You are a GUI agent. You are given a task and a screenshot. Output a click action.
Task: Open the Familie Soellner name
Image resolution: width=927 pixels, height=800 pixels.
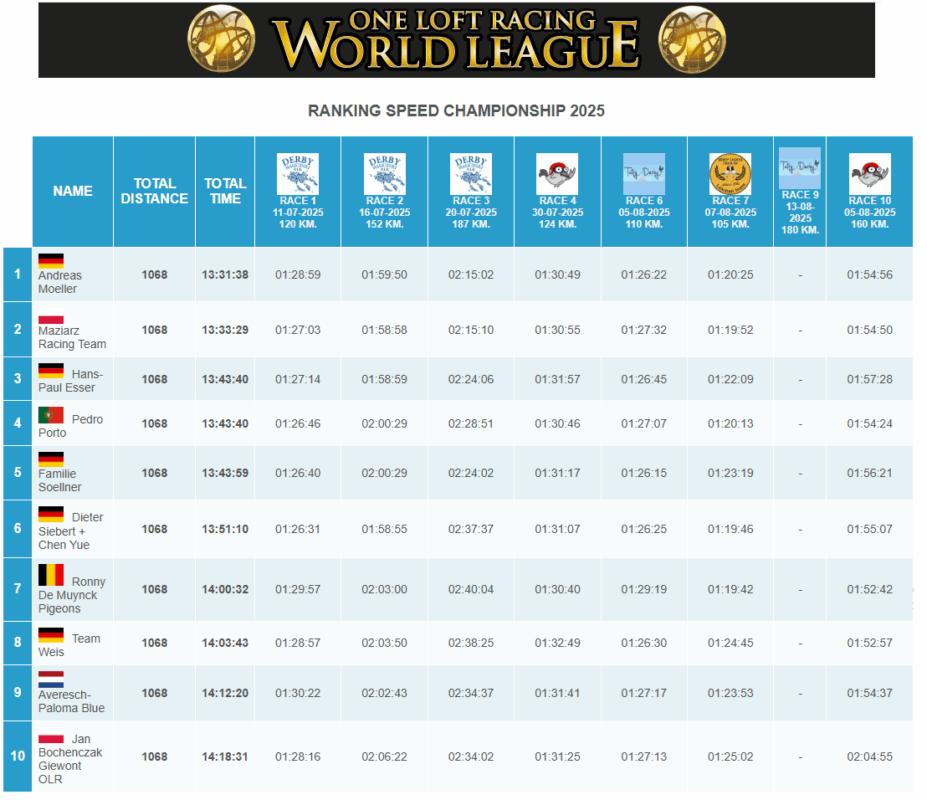[x=60, y=480]
